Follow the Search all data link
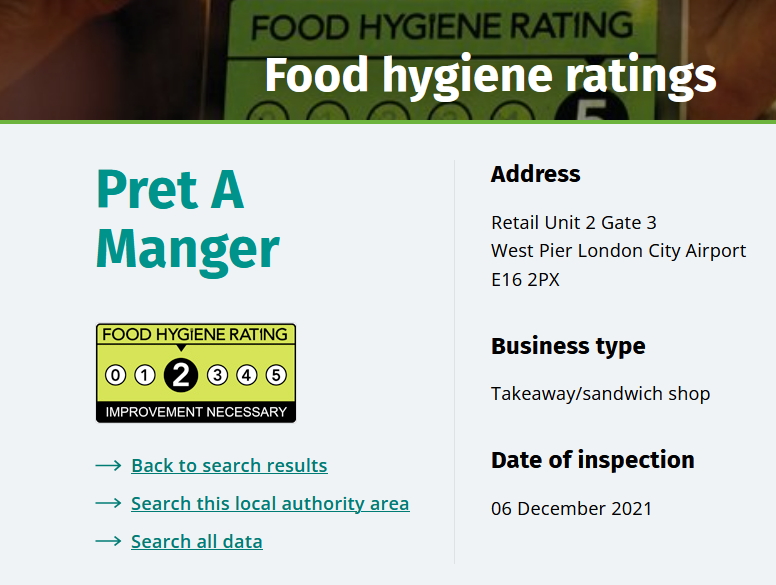The image size is (776, 585). 197,542
